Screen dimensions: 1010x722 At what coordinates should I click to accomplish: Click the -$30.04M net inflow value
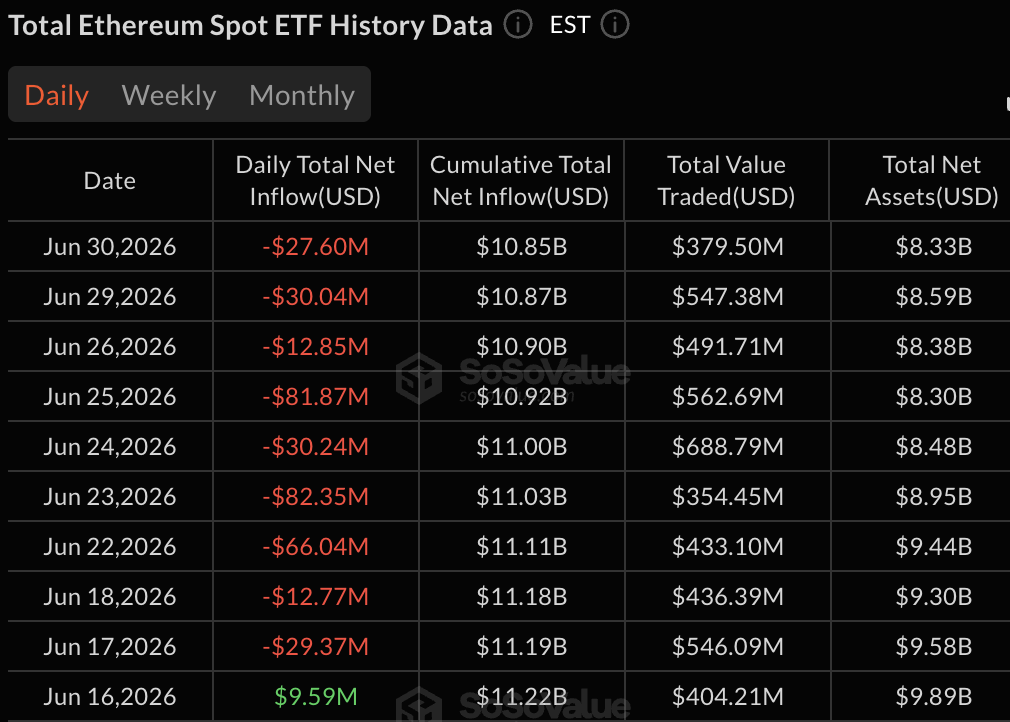[x=316, y=297]
